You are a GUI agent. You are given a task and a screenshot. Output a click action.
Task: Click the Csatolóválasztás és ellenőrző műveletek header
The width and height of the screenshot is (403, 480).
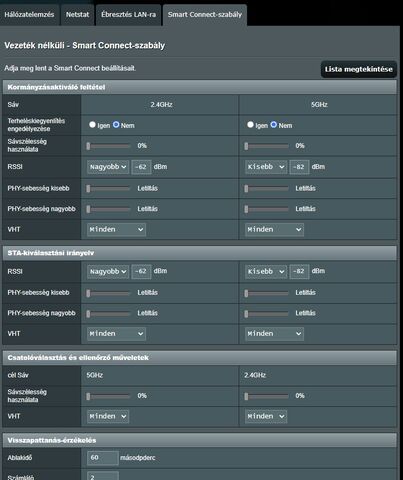200,358
